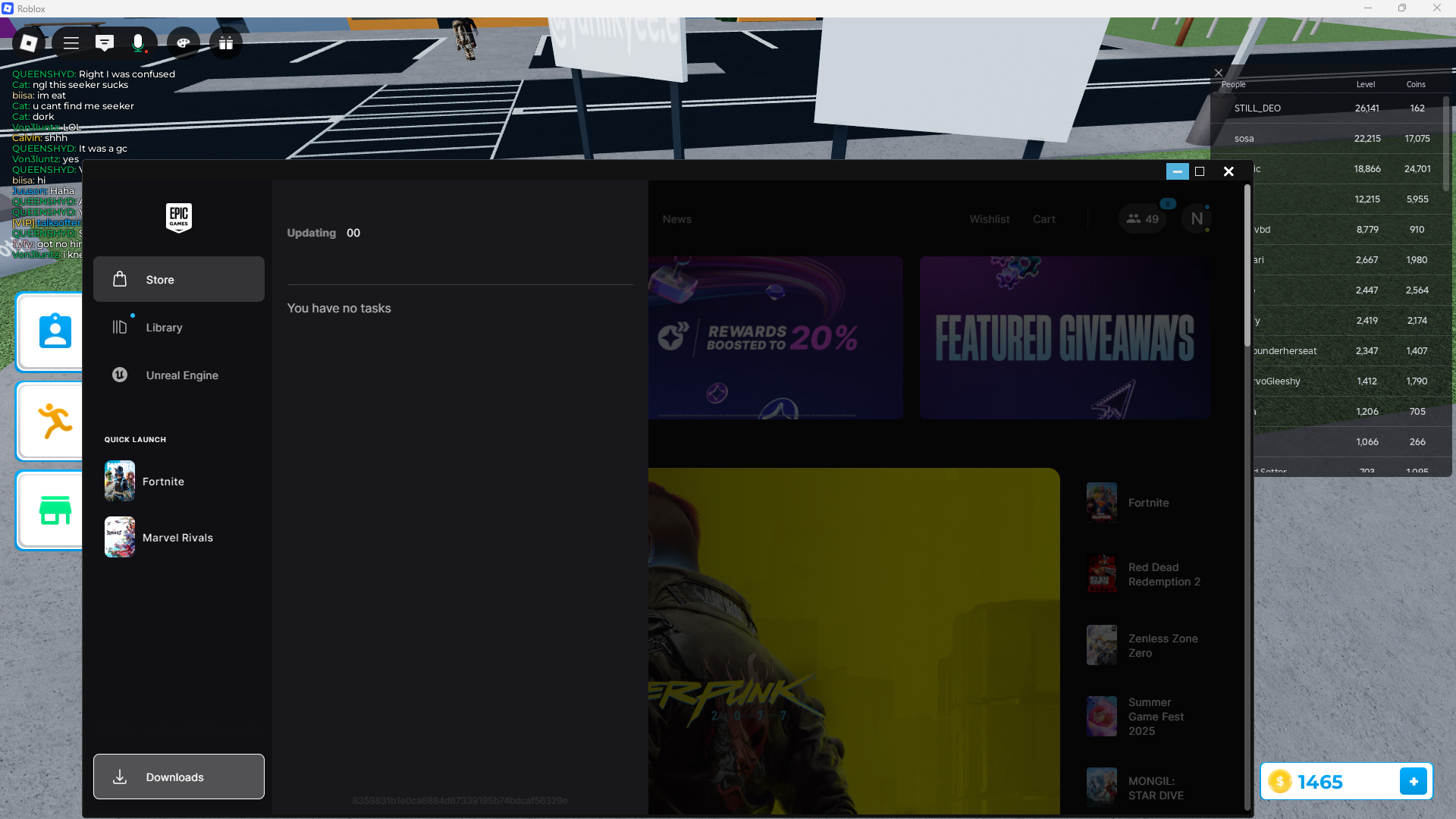Image resolution: width=1456 pixels, height=819 pixels.
Task: Open the Rewards Boosted to 20% banner
Action: coord(776,337)
